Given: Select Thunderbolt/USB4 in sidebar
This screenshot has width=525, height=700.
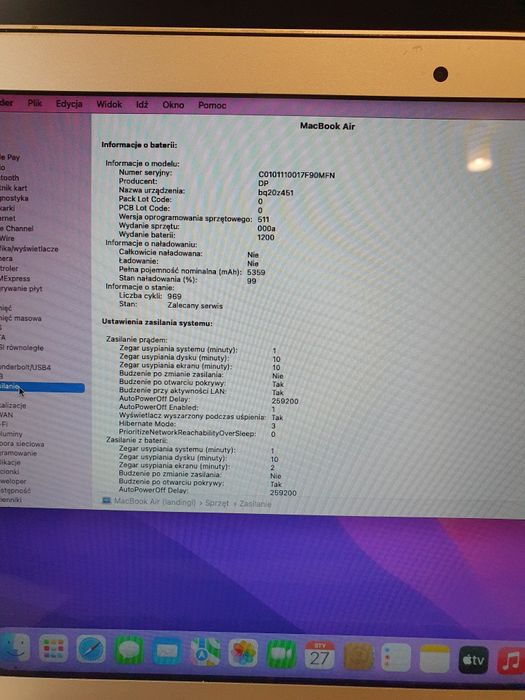Looking at the screenshot, I should 25,367.
